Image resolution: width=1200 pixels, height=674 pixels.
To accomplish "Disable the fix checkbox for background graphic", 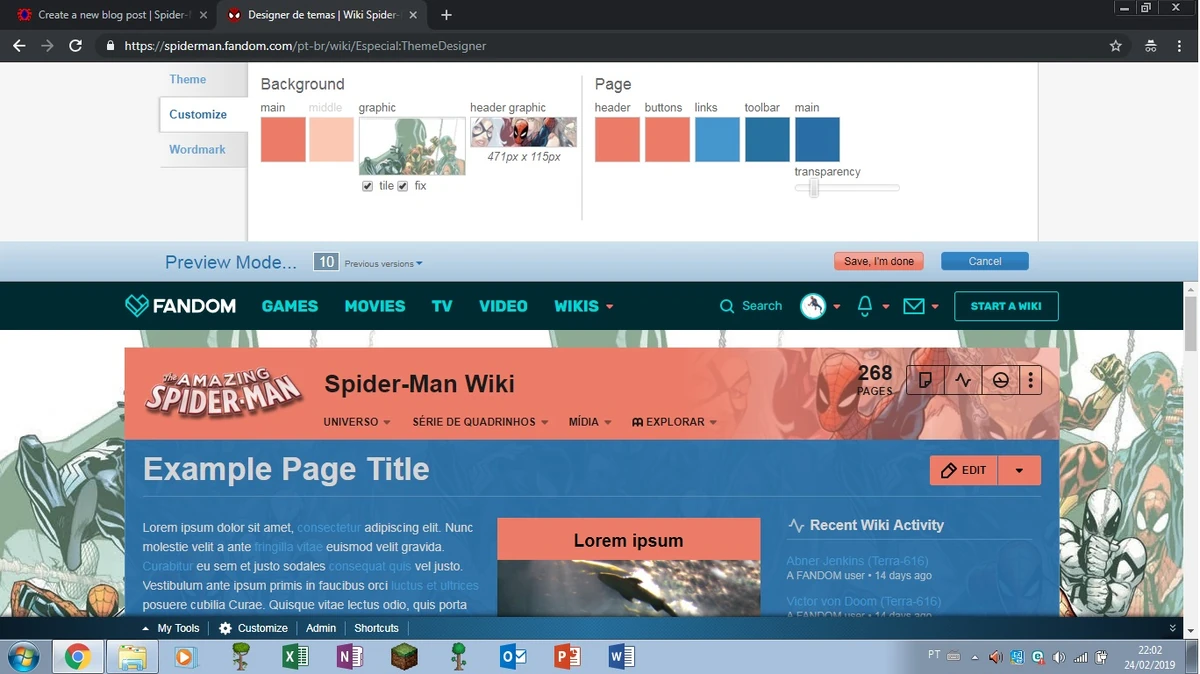I will coord(402,185).
